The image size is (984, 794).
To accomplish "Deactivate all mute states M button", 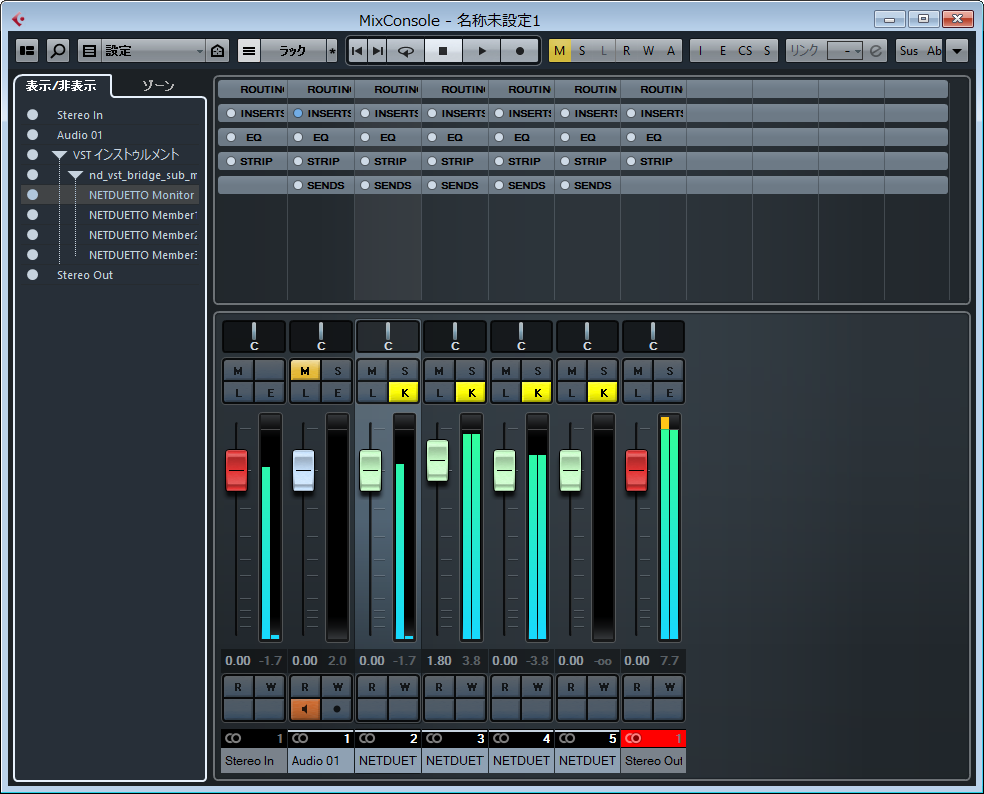I will tap(560, 51).
